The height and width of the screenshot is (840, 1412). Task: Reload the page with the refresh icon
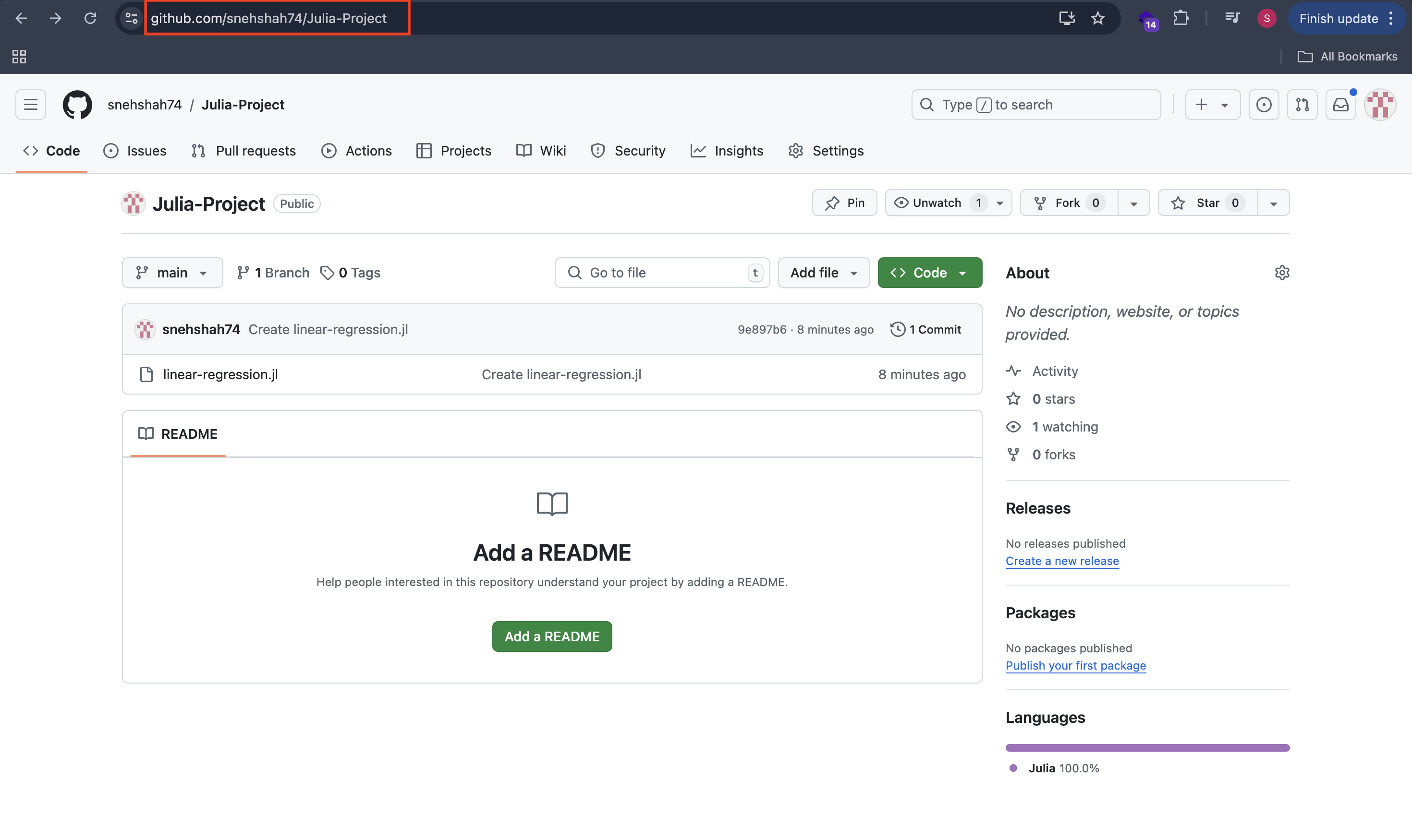[x=90, y=18]
